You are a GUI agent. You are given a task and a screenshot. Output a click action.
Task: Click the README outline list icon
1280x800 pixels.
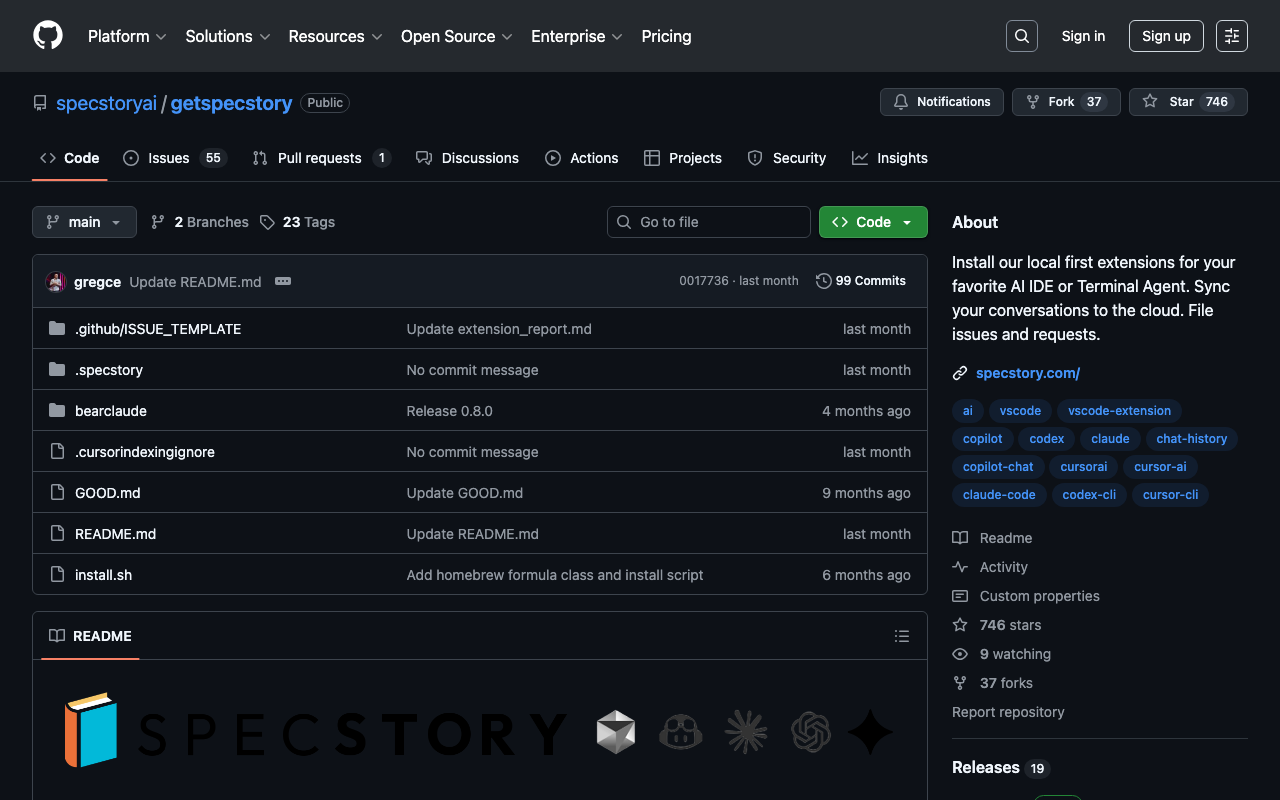click(901, 636)
